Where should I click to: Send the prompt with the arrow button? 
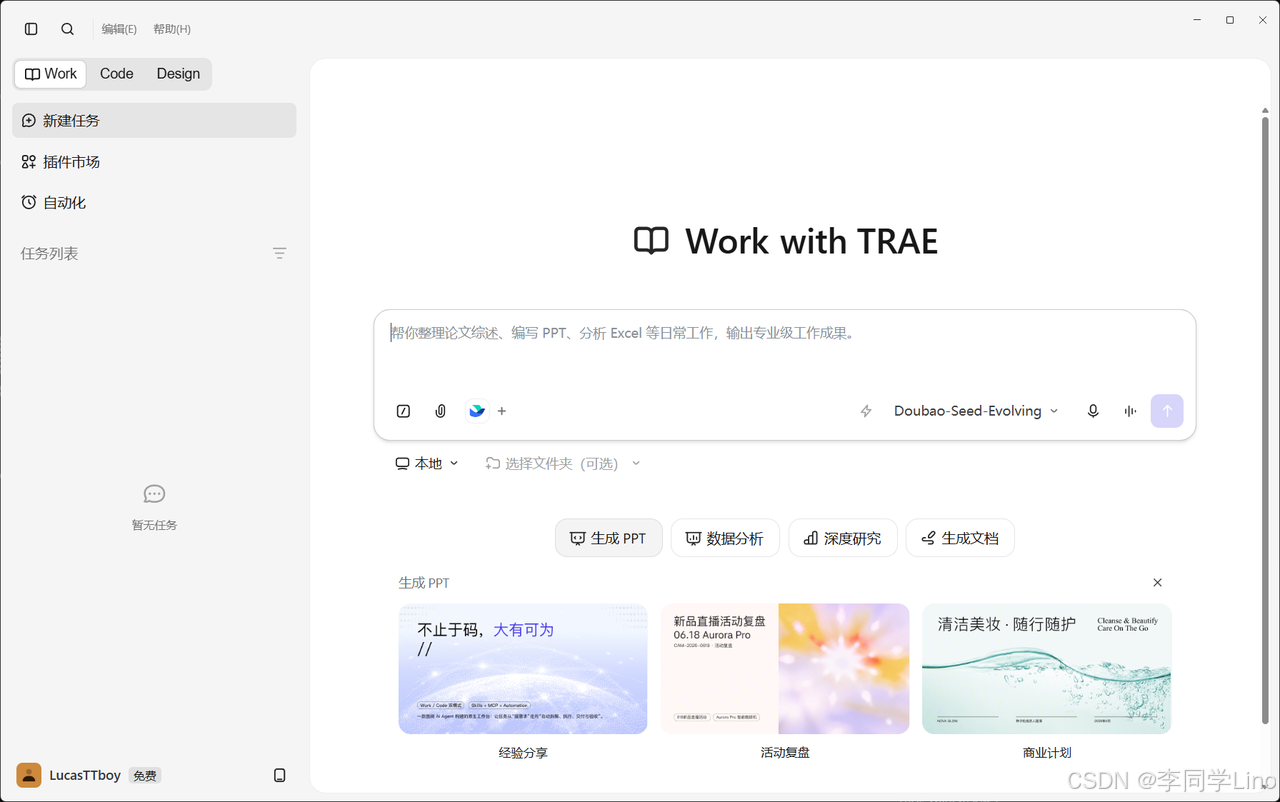(1167, 411)
